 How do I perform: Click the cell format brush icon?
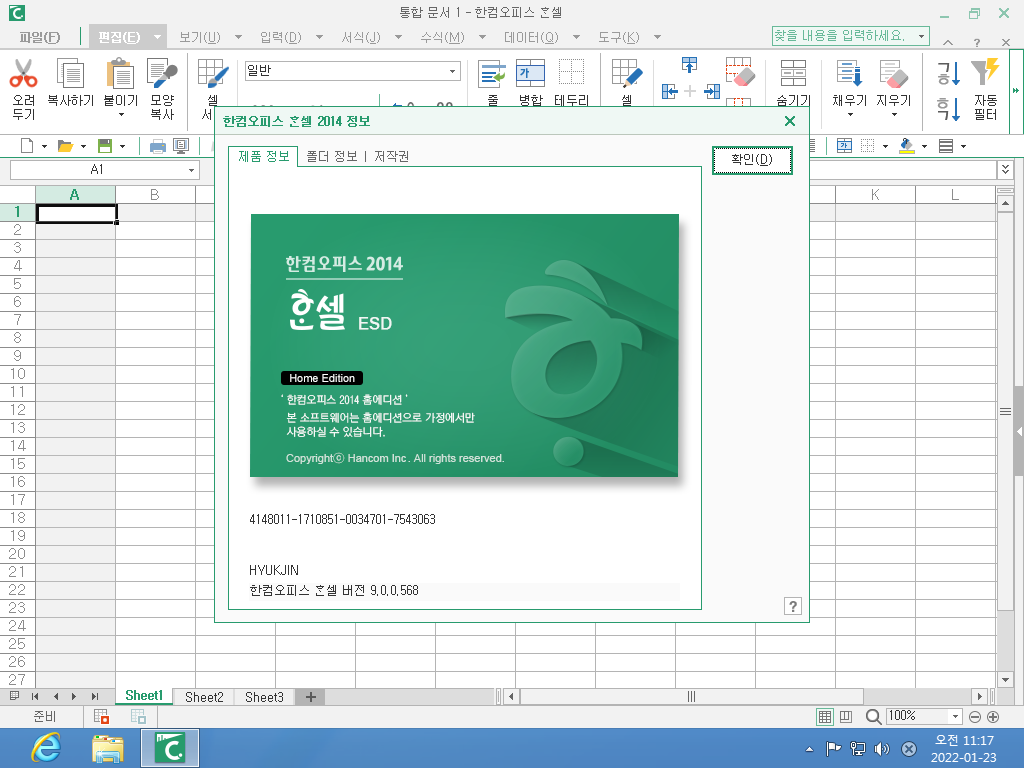[213, 73]
